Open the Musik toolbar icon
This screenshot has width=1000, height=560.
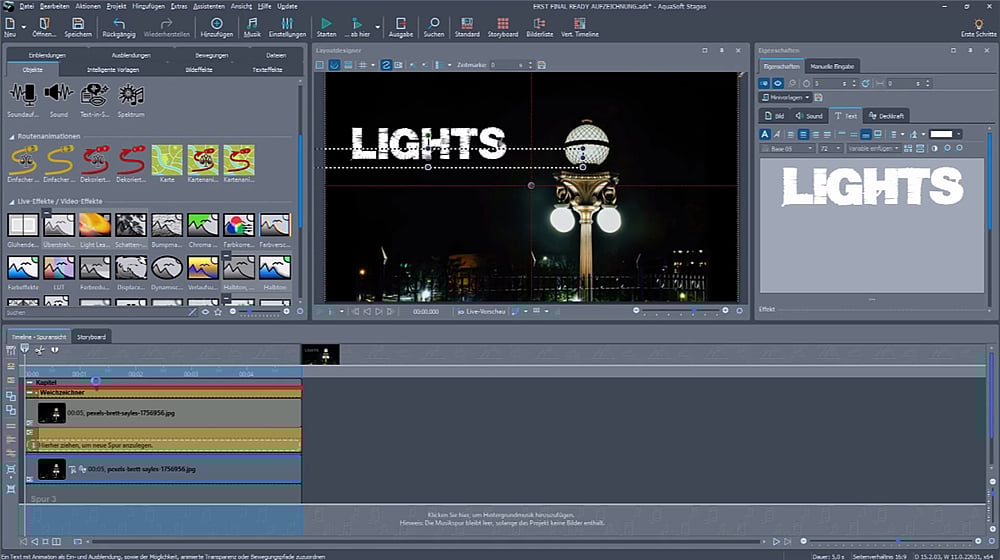[252, 23]
